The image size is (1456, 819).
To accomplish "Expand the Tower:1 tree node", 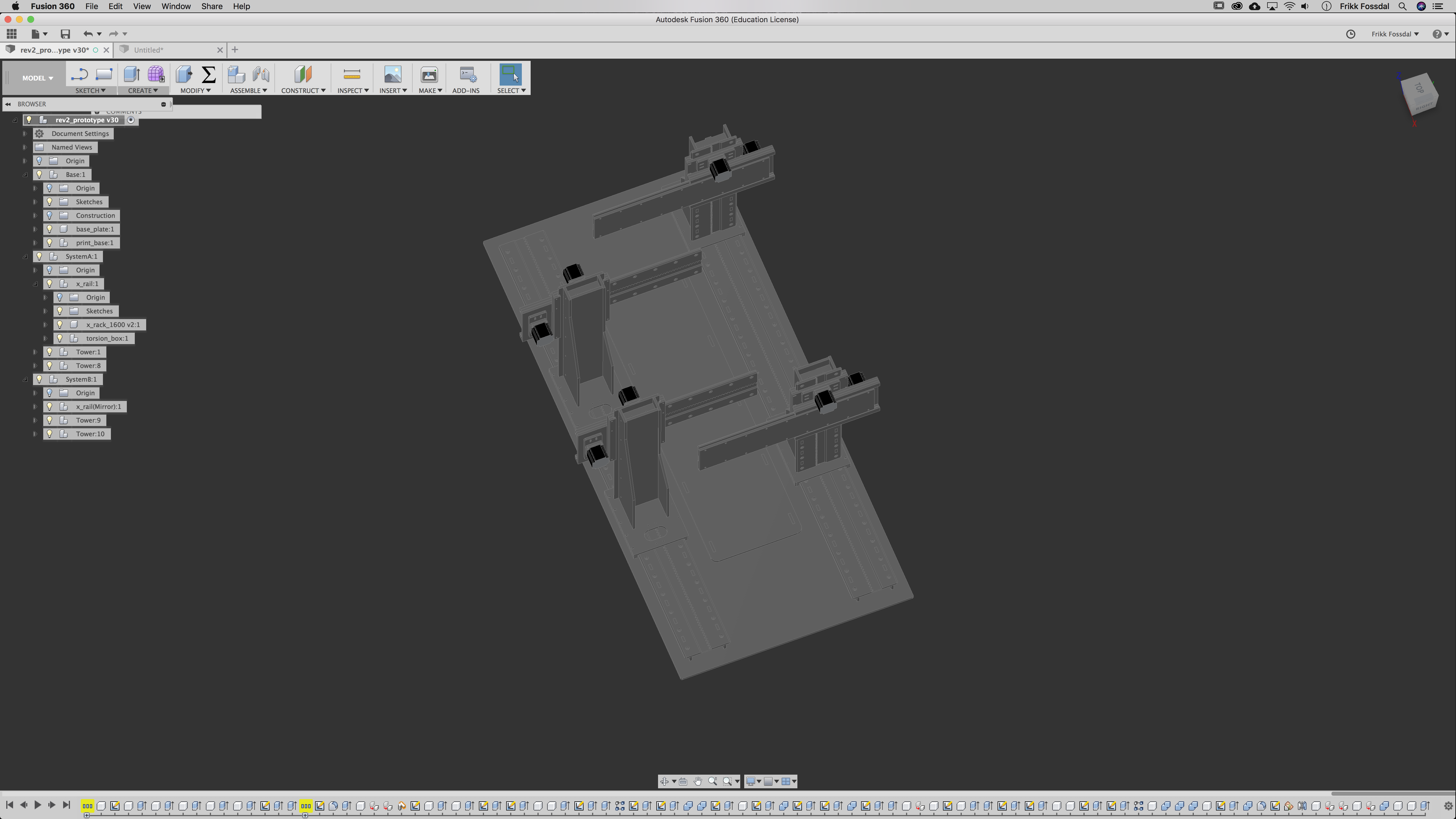I will (x=35, y=352).
